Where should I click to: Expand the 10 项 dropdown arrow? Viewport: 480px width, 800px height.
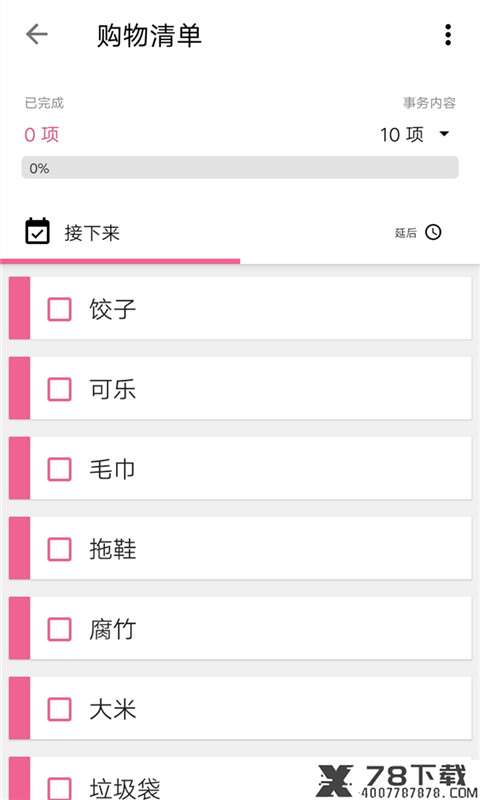click(x=444, y=134)
